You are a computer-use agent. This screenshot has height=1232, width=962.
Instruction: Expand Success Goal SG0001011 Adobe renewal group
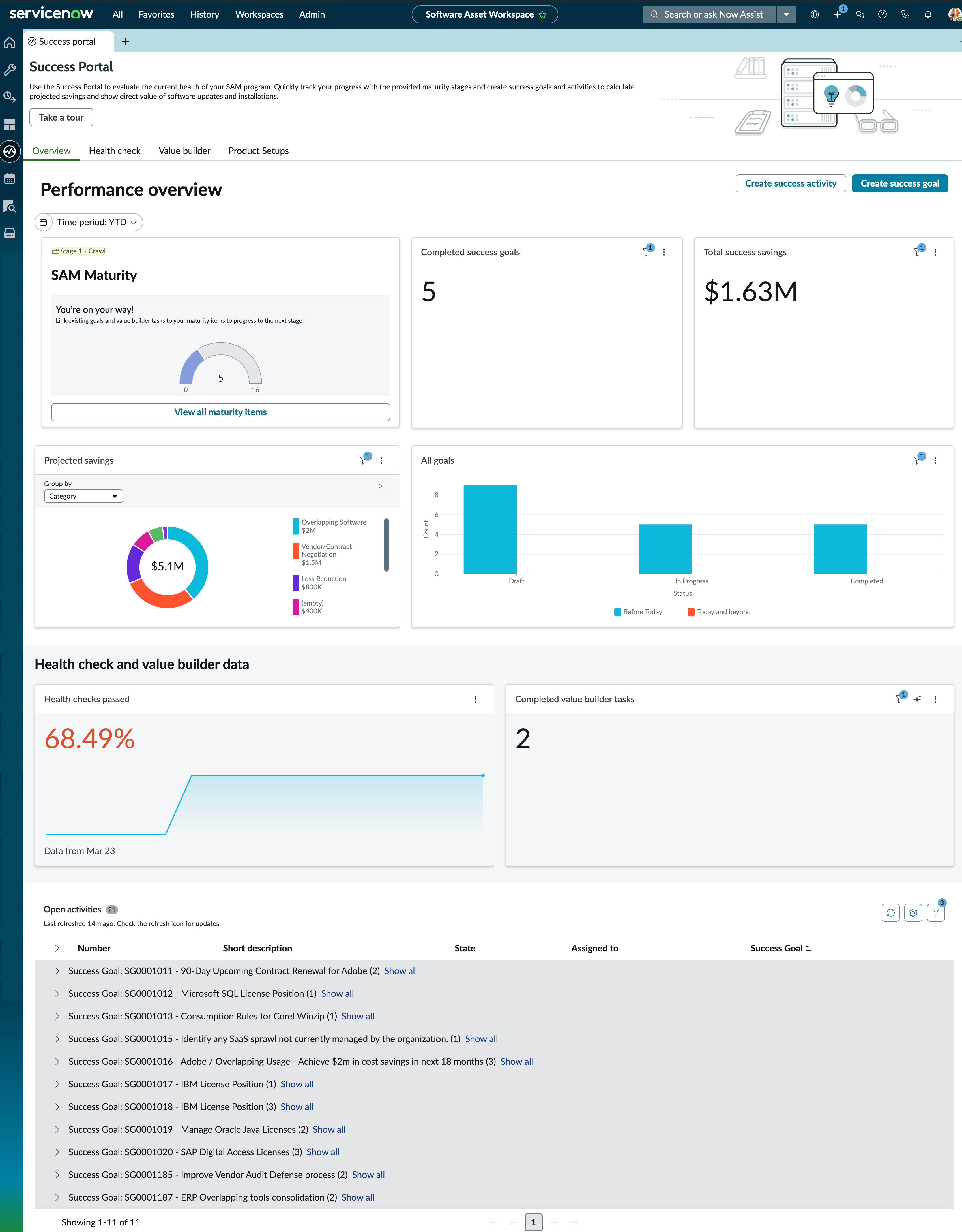pos(57,971)
